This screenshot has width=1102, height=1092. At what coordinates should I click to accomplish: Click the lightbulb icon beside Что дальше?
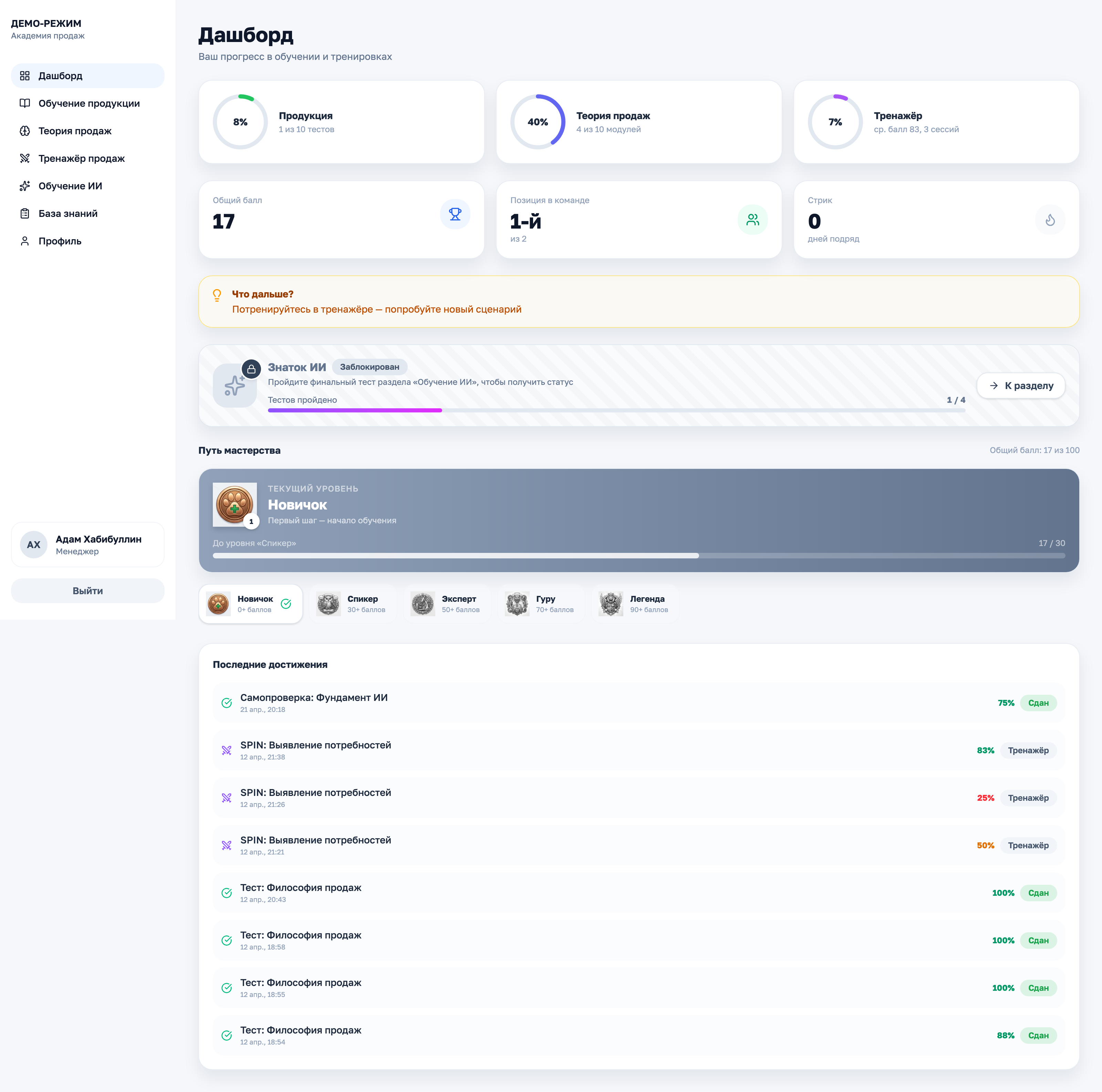pyautogui.click(x=217, y=295)
